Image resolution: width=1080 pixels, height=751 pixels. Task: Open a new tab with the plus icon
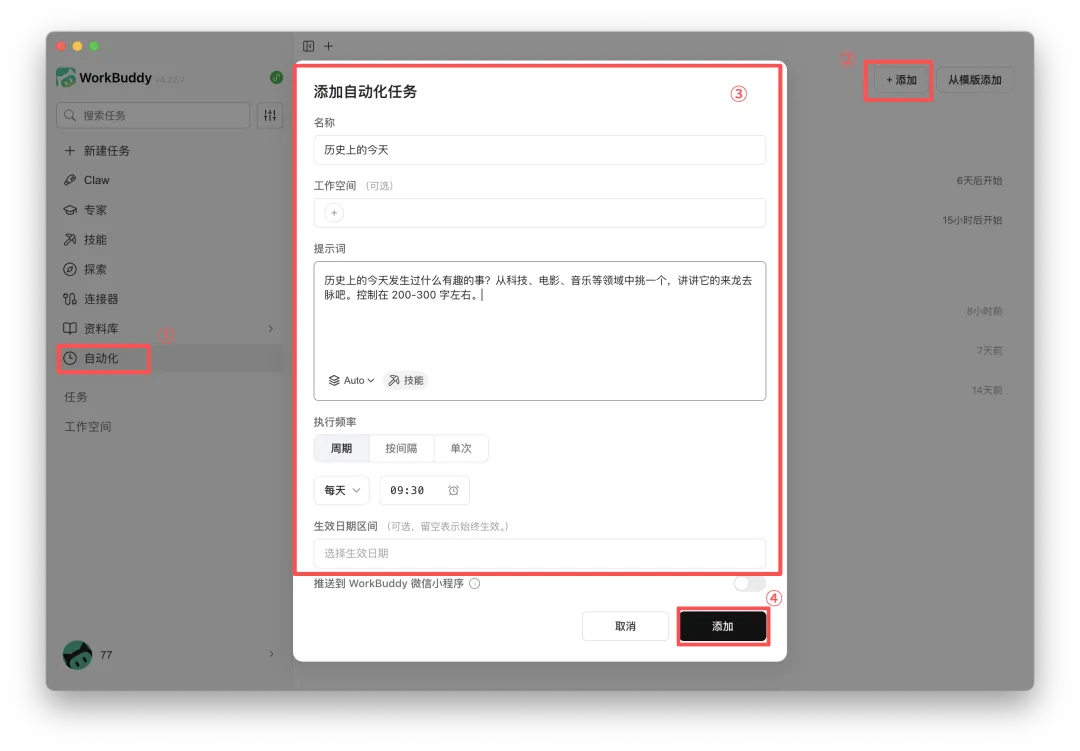(x=329, y=46)
